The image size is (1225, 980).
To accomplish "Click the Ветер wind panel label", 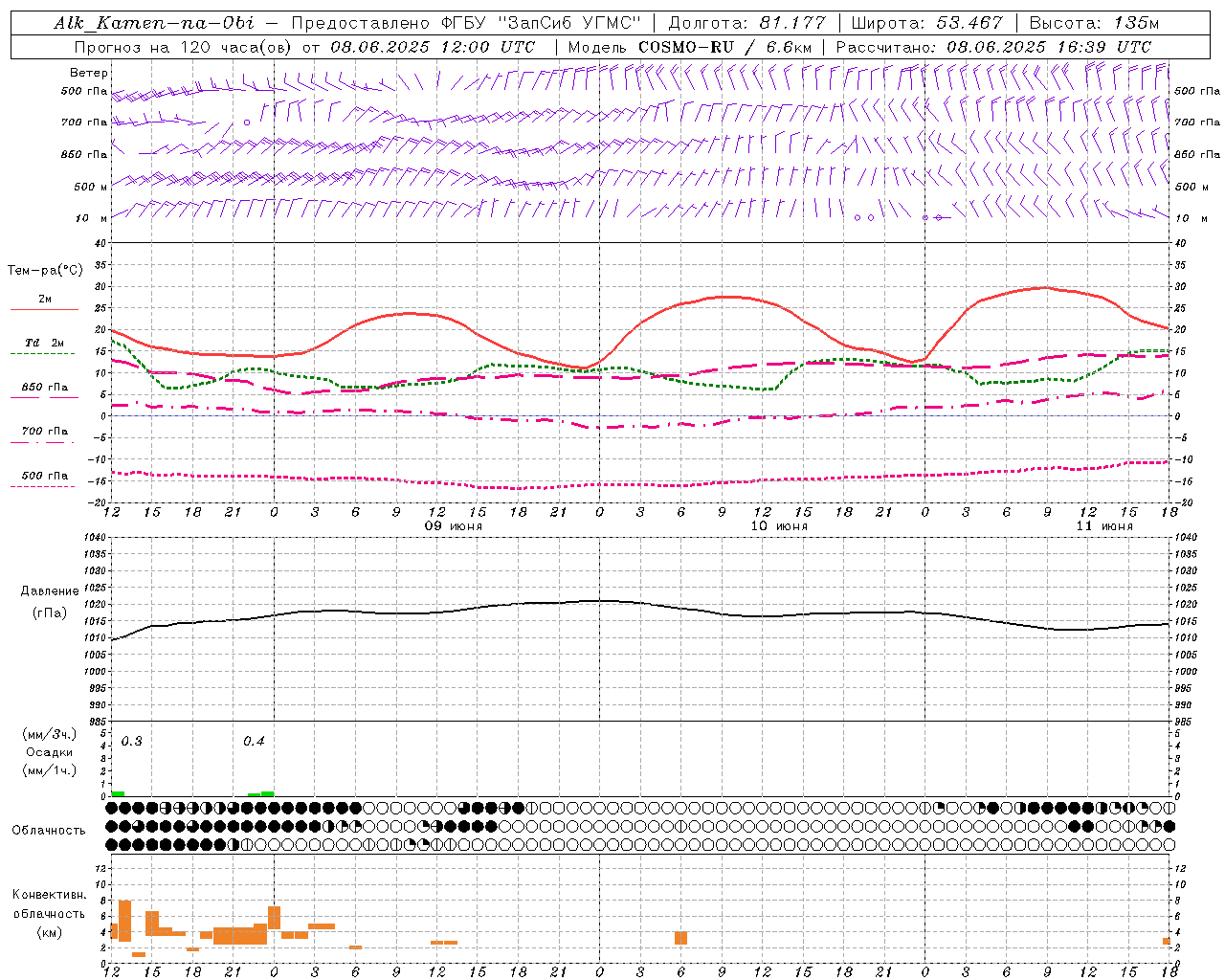I will click(x=89, y=73).
